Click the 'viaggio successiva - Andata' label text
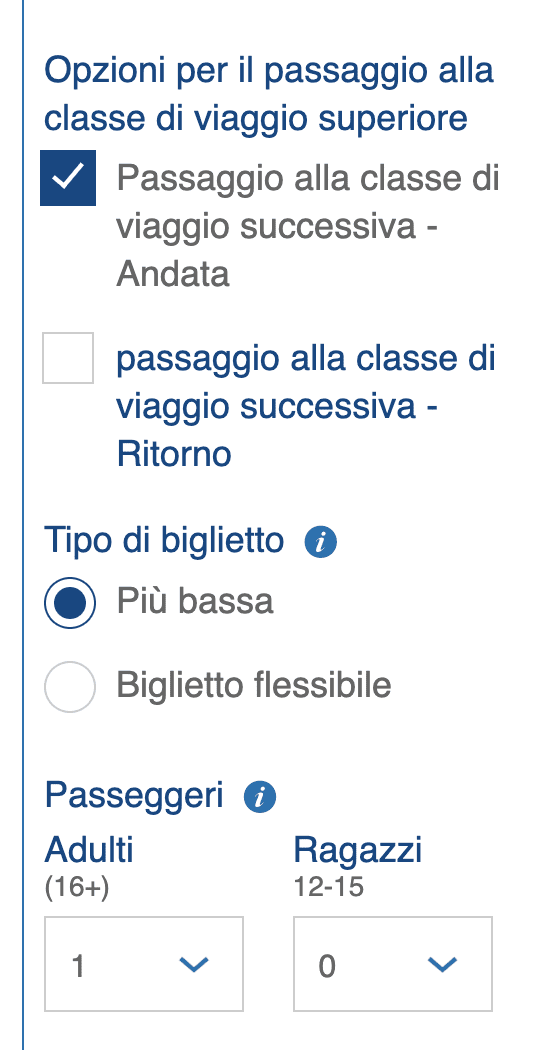Screen dimensions: 554x1050 308,226
